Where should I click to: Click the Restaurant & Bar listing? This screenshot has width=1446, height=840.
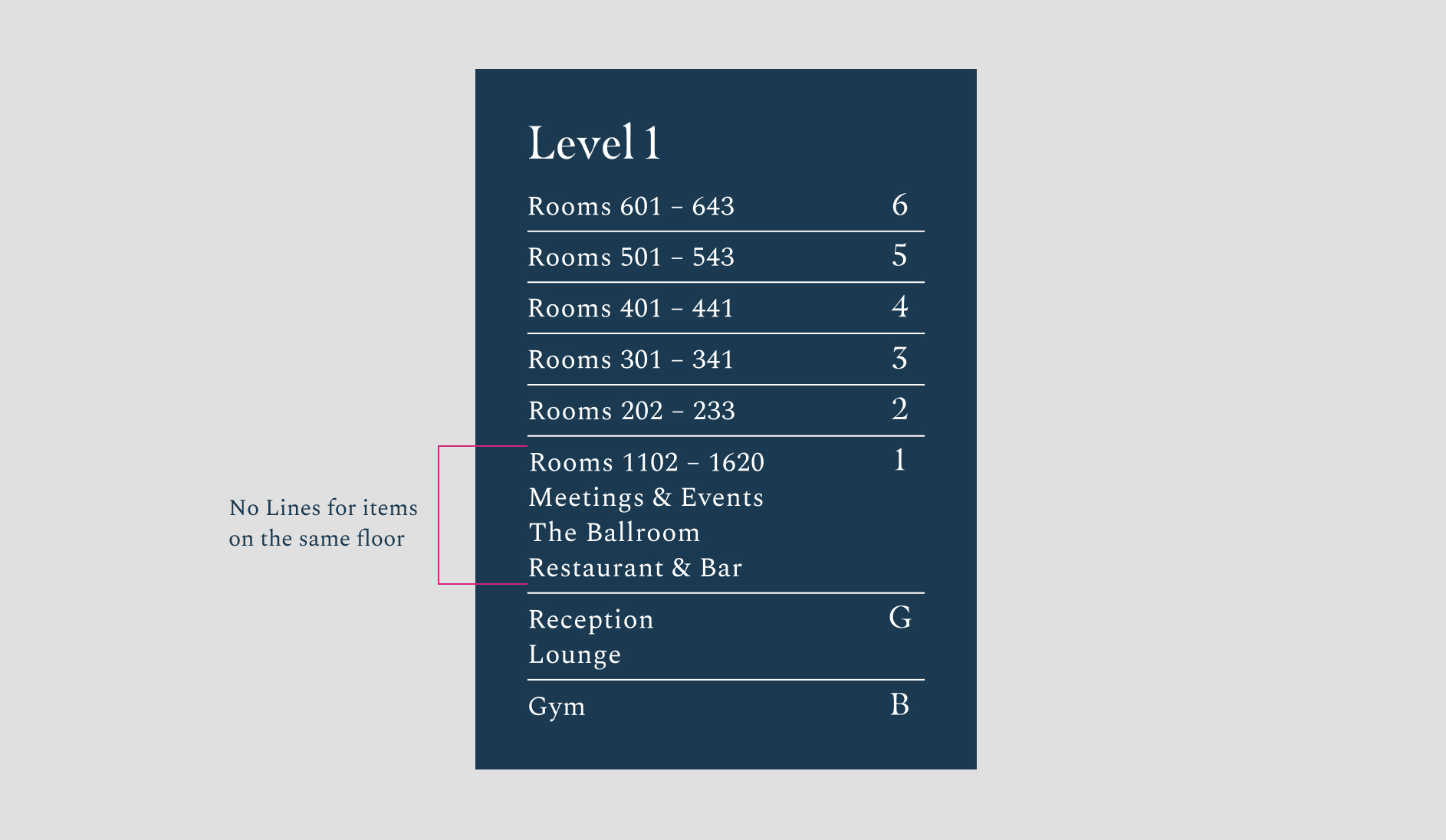[x=635, y=569]
